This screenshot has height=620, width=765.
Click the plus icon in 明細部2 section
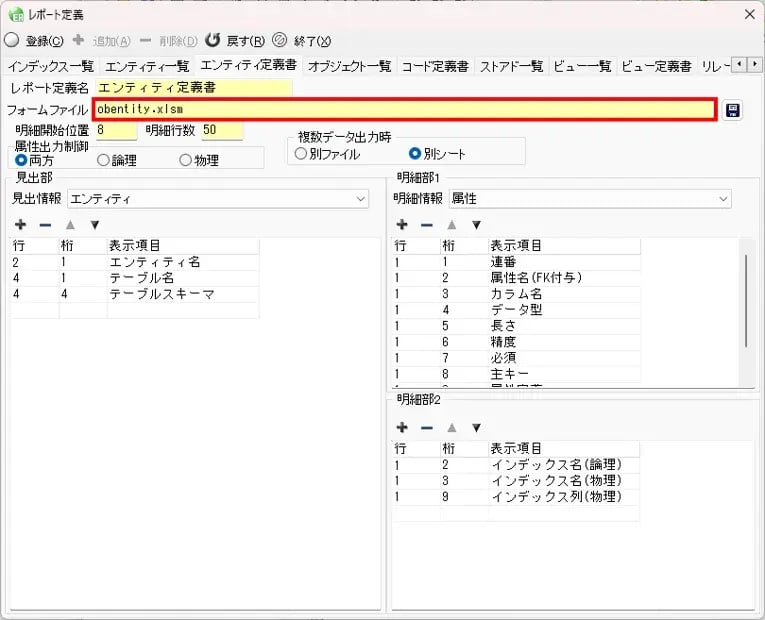coord(402,427)
